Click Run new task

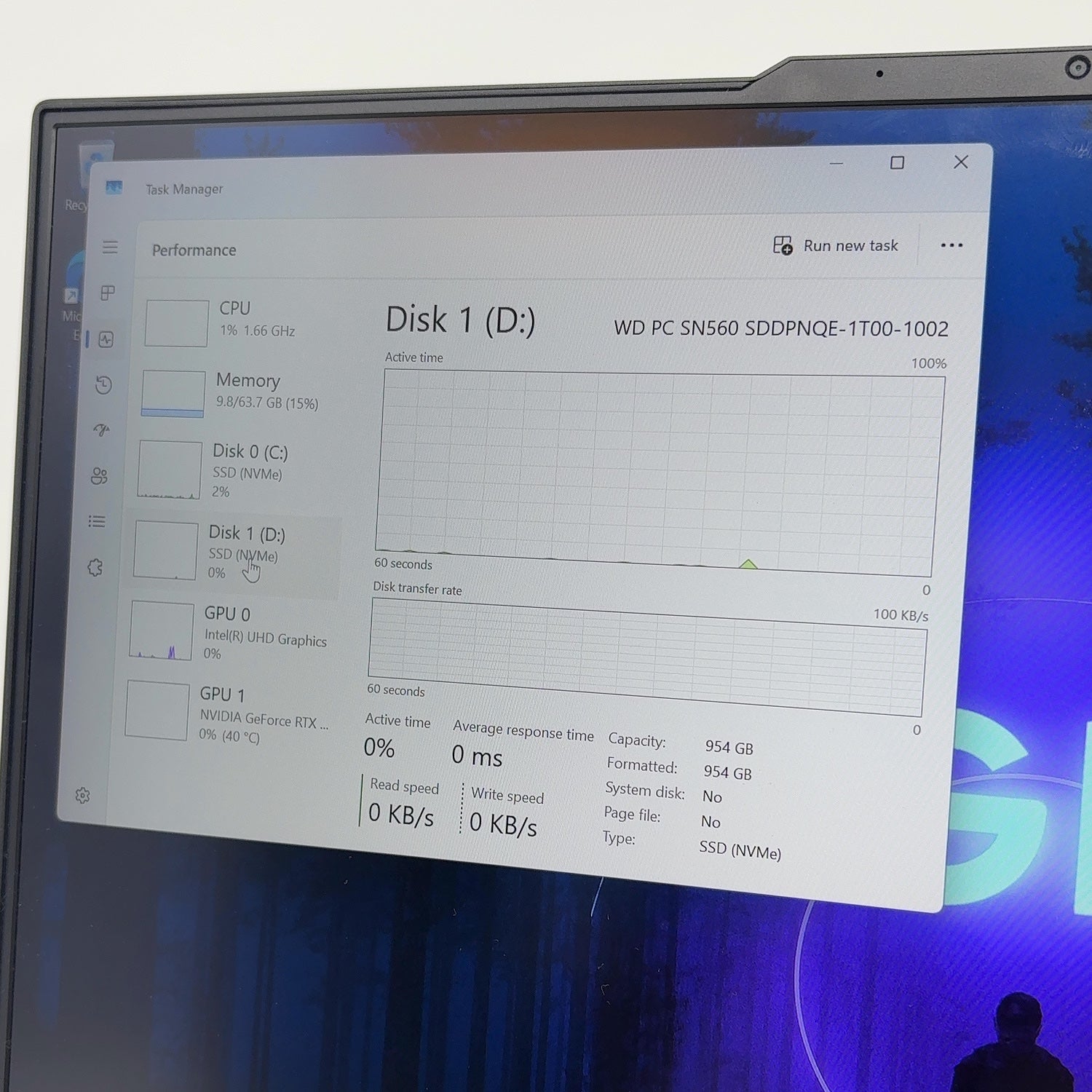click(836, 245)
